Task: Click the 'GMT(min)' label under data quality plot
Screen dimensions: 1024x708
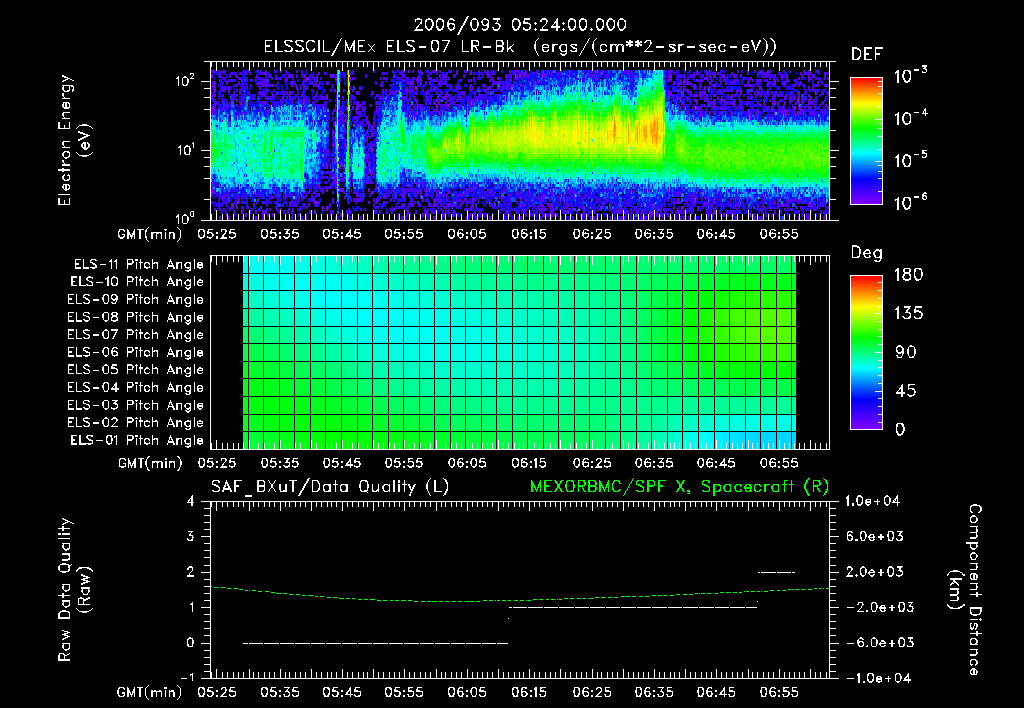Action: [x=150, y=692]
